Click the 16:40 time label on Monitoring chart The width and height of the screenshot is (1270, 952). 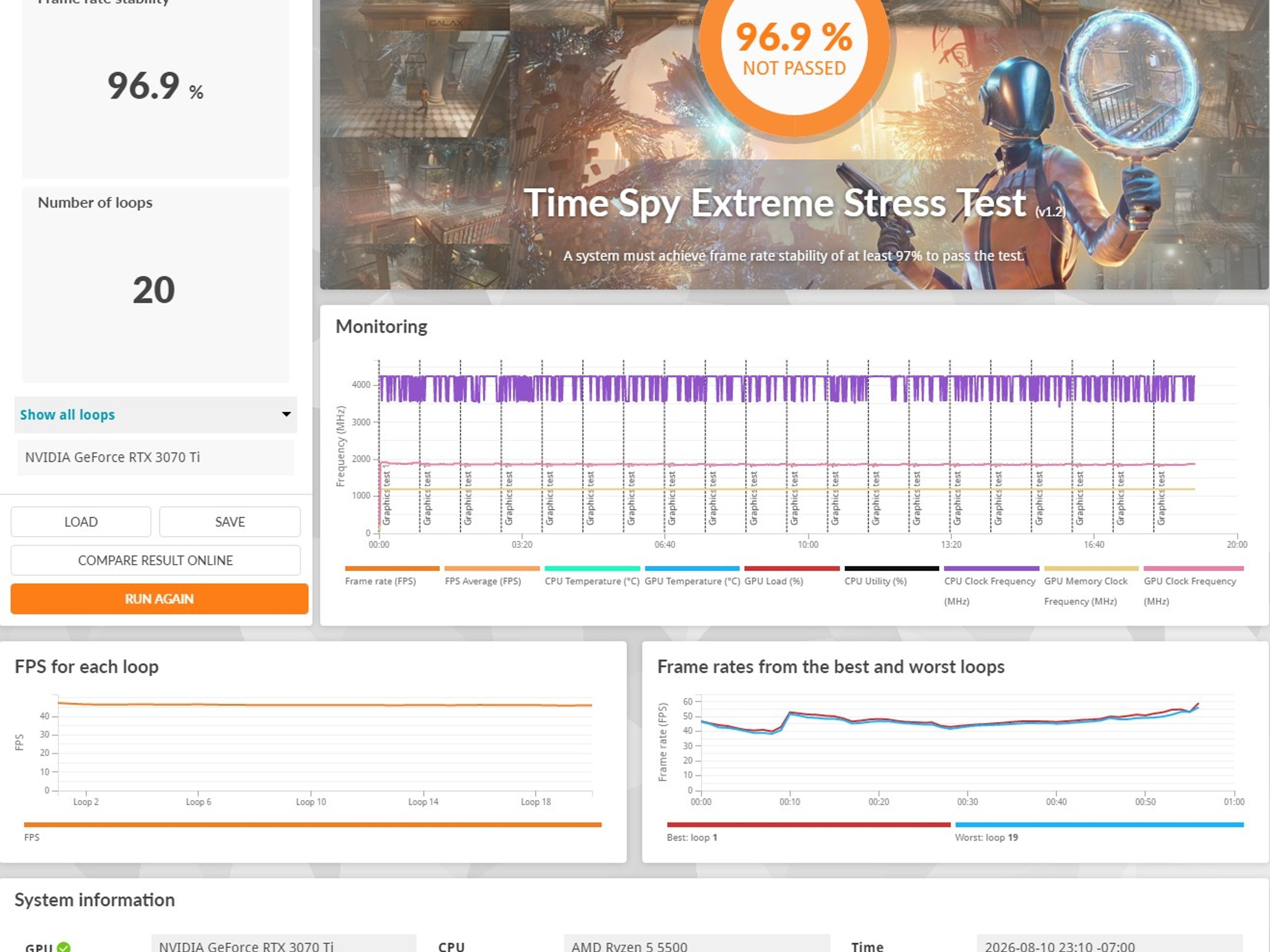click(x=1094, y=545)
